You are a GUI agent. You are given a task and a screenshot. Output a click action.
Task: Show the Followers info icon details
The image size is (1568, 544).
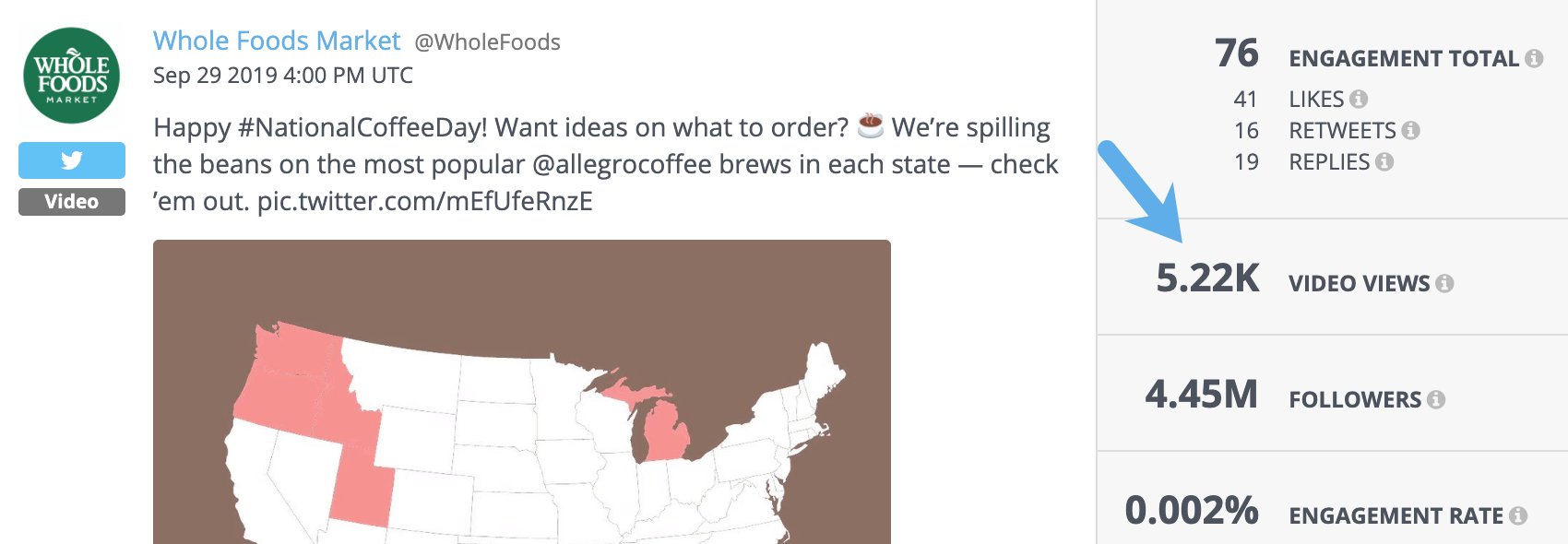tap(1436, 400)
